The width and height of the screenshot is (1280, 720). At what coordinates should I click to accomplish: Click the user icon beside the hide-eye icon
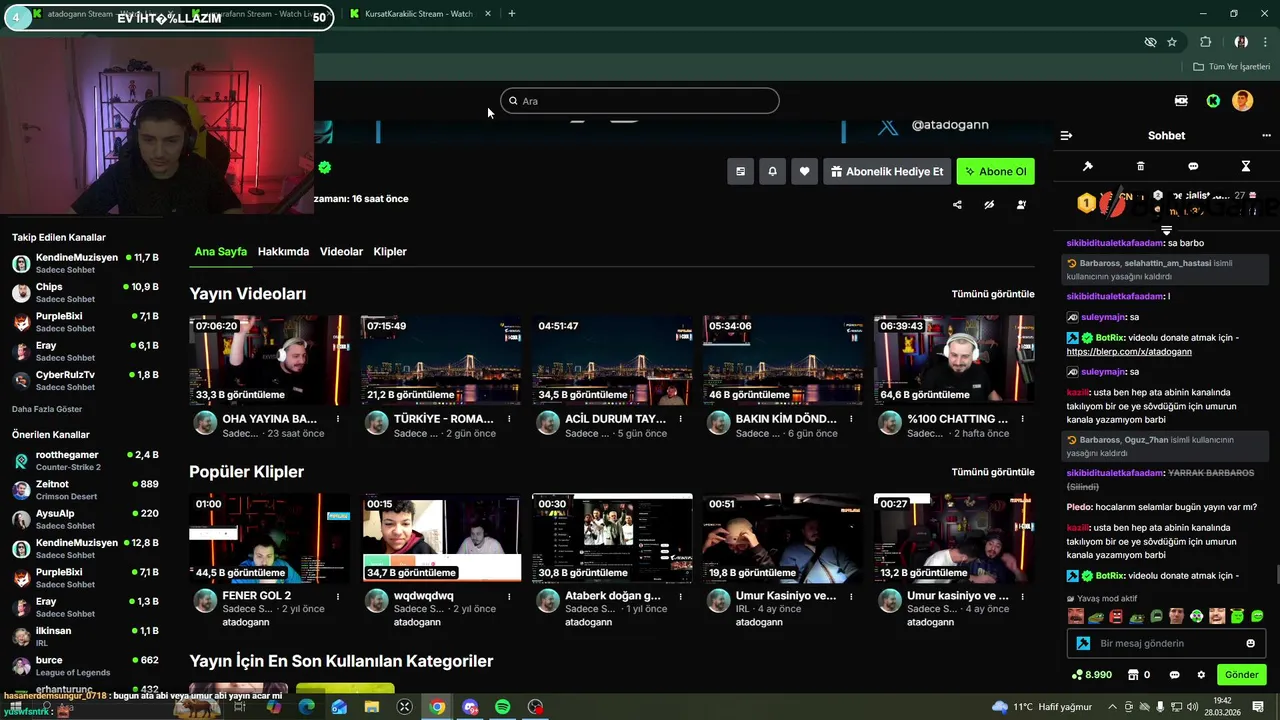(1021, 205)
